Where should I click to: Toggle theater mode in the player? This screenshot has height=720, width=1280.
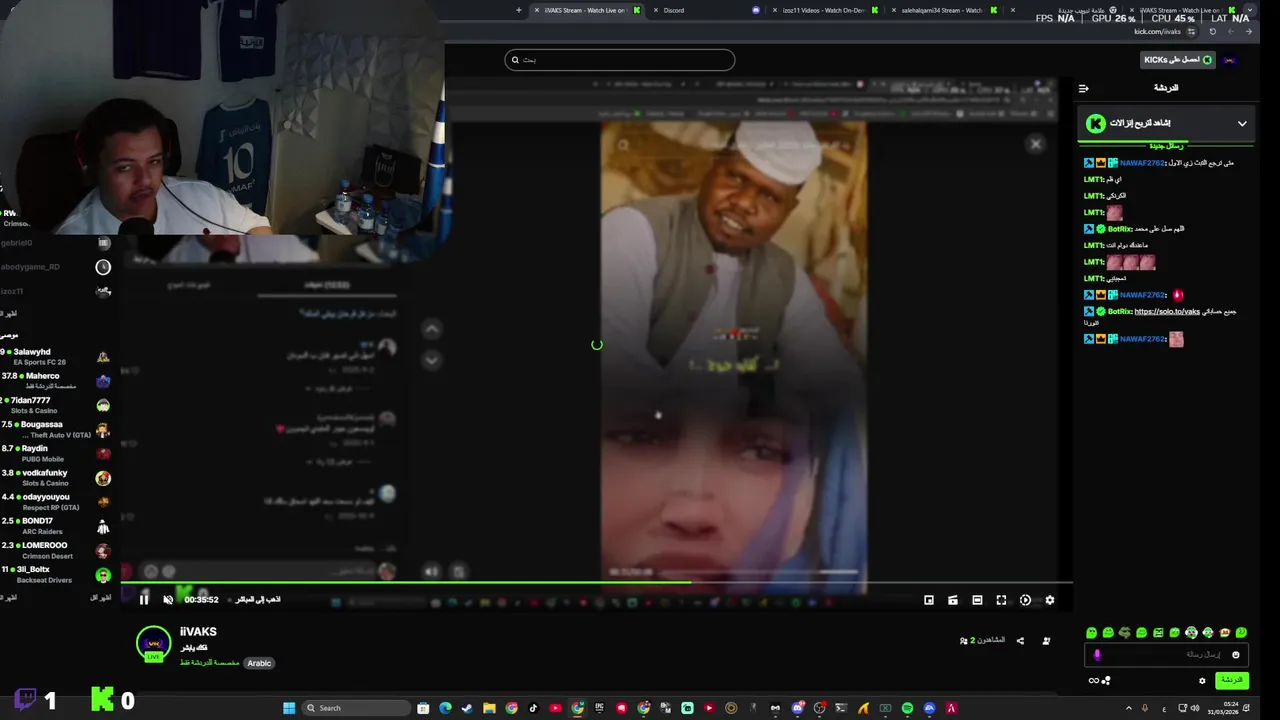click(977, 600)
